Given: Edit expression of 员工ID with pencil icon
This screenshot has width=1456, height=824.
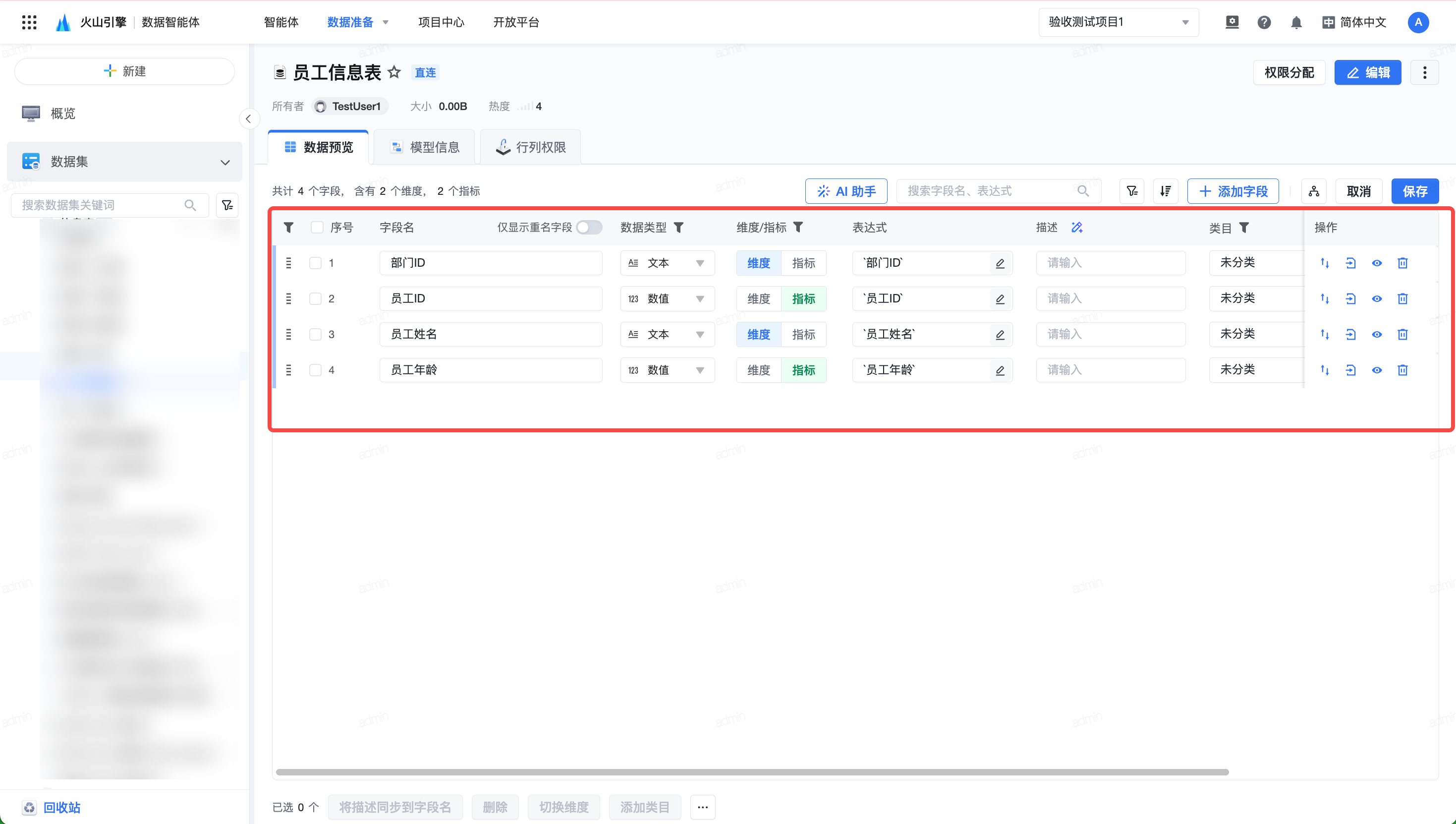Looking at the screenshot, I should (1000, 299).
